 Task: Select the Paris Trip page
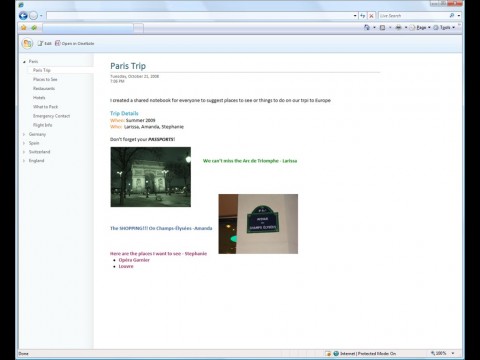[41, 70]
